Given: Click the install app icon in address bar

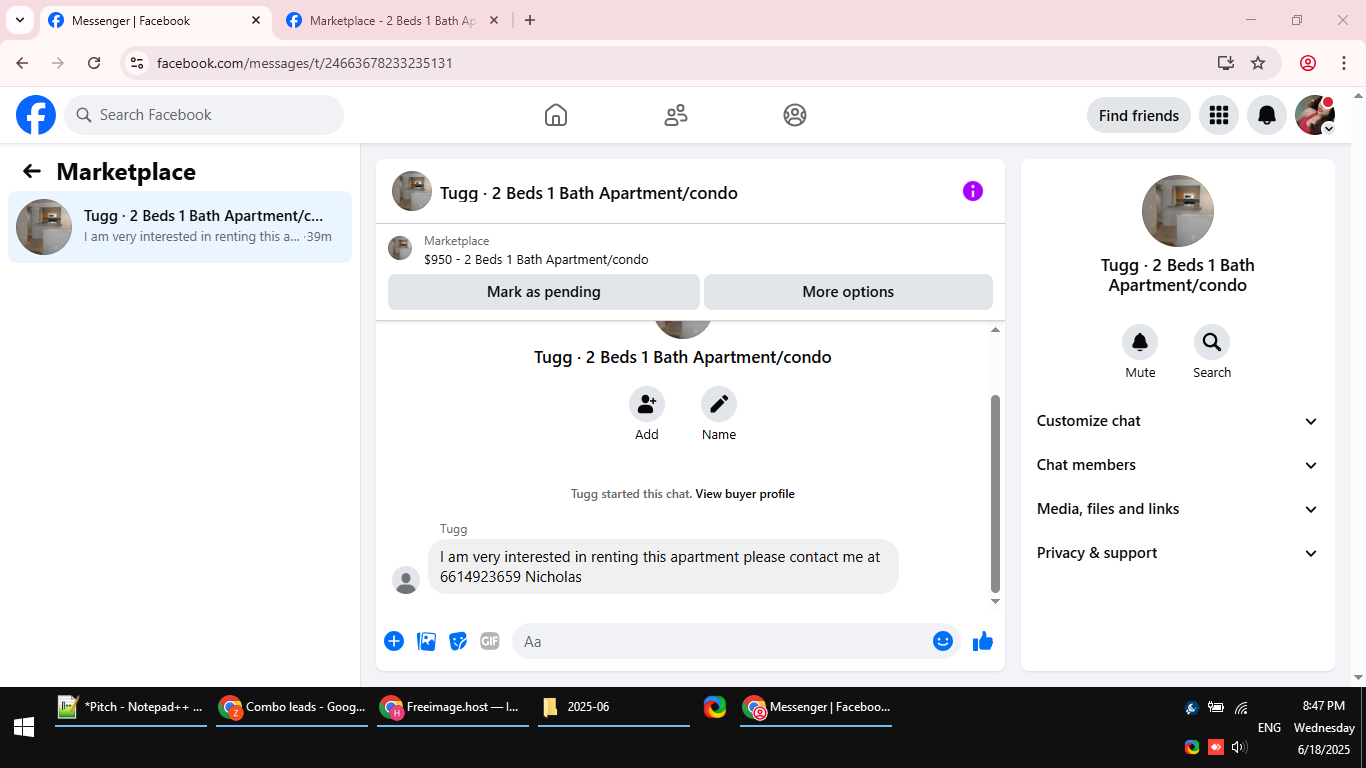Looking at the screenshot, I should (1226, 63).
